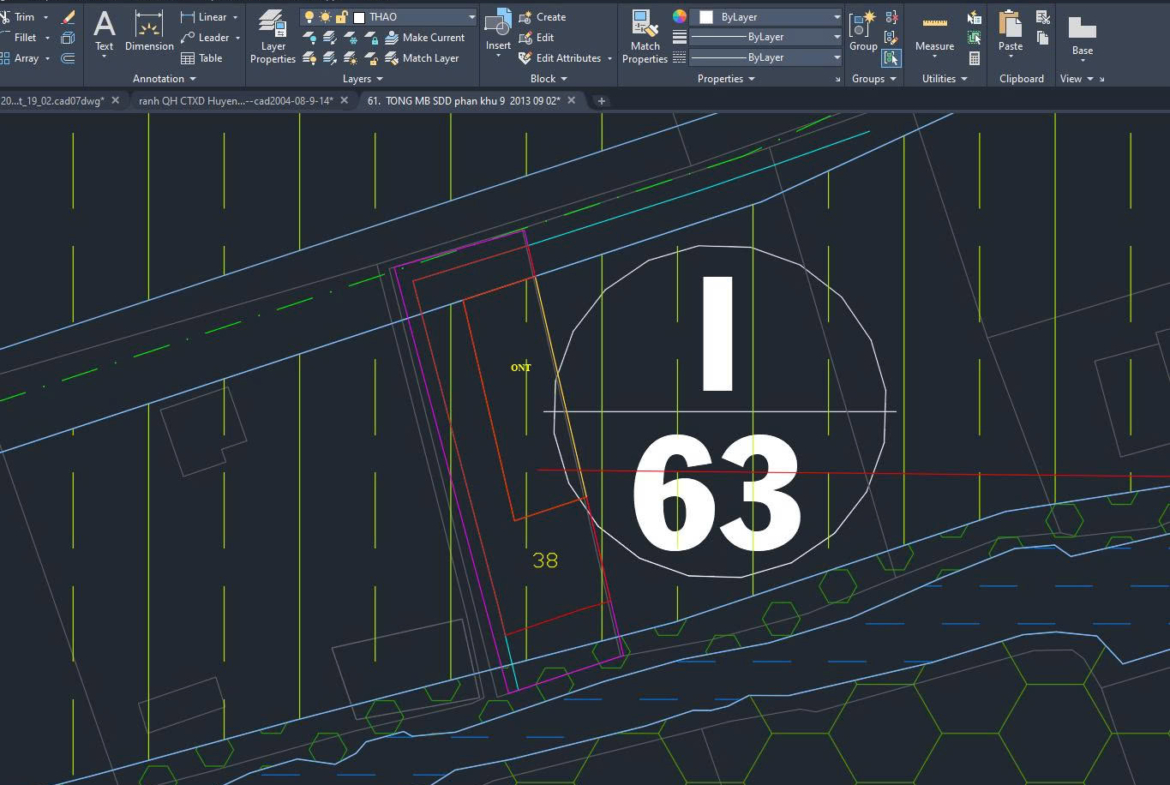Expand the Layers panel title arrow
Screen dimensions: 1170x785
(379, 79)
